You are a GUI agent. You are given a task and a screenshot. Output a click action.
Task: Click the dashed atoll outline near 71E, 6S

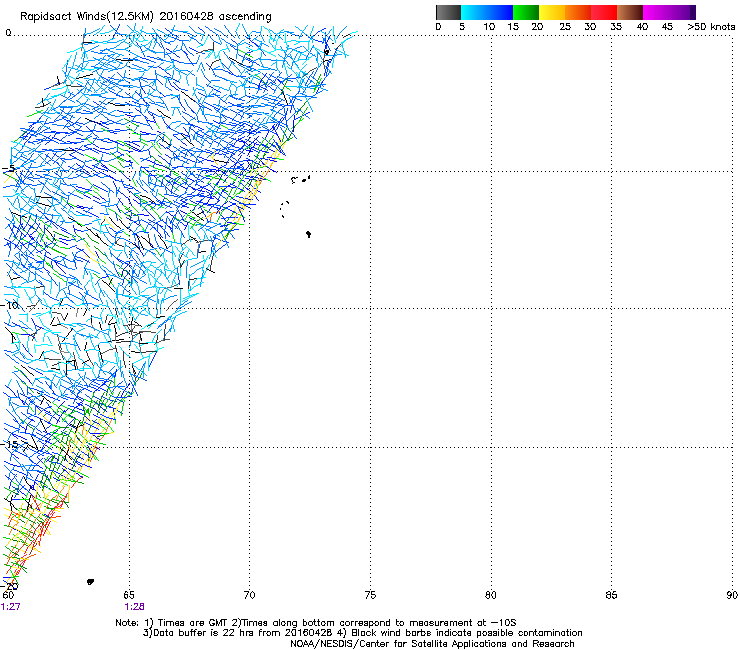point(284,209)
